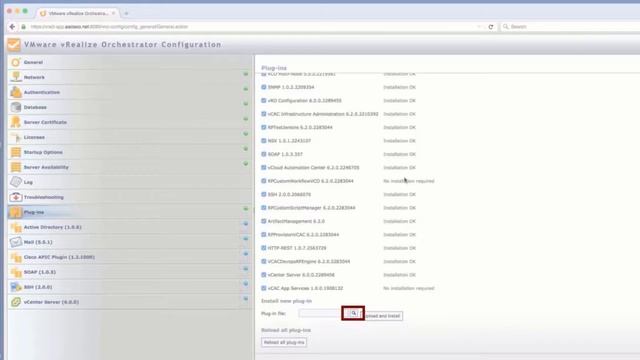Viewport: 640px width, 360px height.
Task: Open the Mail (5.5.1) plug-in icon
Action: (x=16, y=242)
